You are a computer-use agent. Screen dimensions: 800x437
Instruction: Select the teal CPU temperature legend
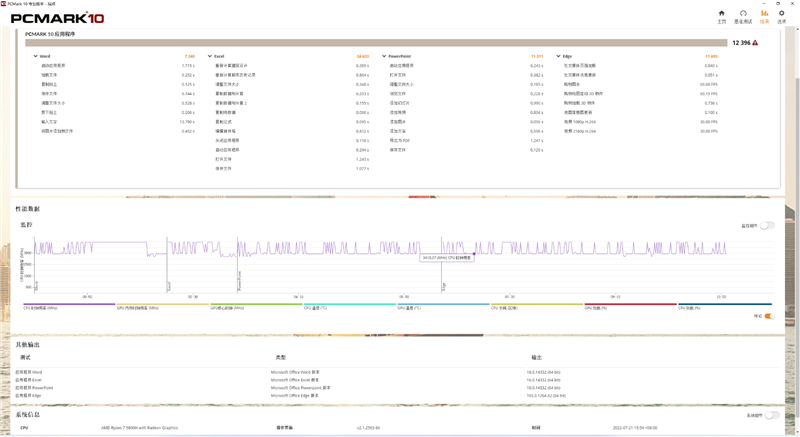pyautogui.click(x=350, y=306)
